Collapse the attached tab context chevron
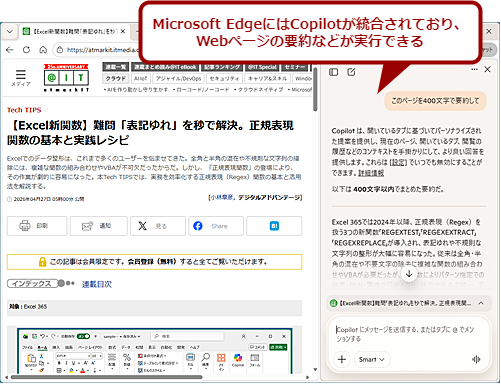 (481, 303)
